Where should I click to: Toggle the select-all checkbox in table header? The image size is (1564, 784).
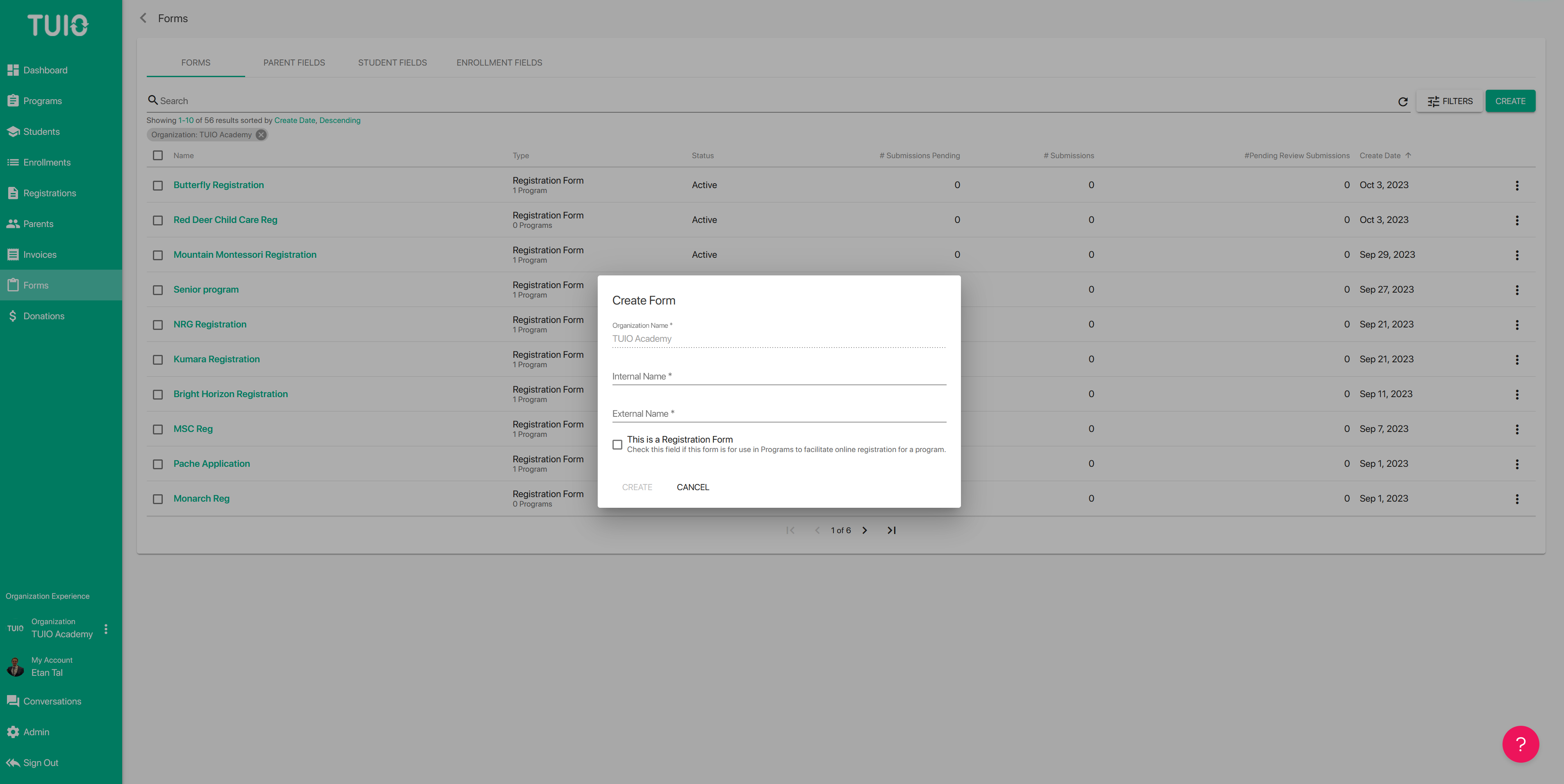coord(158,155)
